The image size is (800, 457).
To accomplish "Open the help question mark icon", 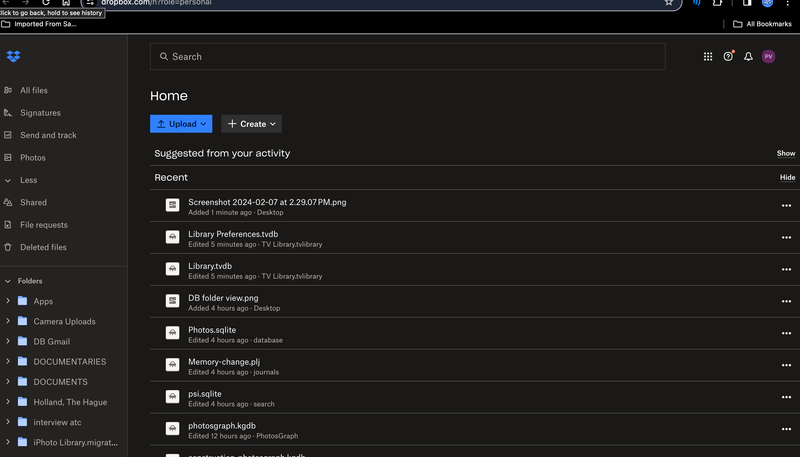I will click(728, 57).
